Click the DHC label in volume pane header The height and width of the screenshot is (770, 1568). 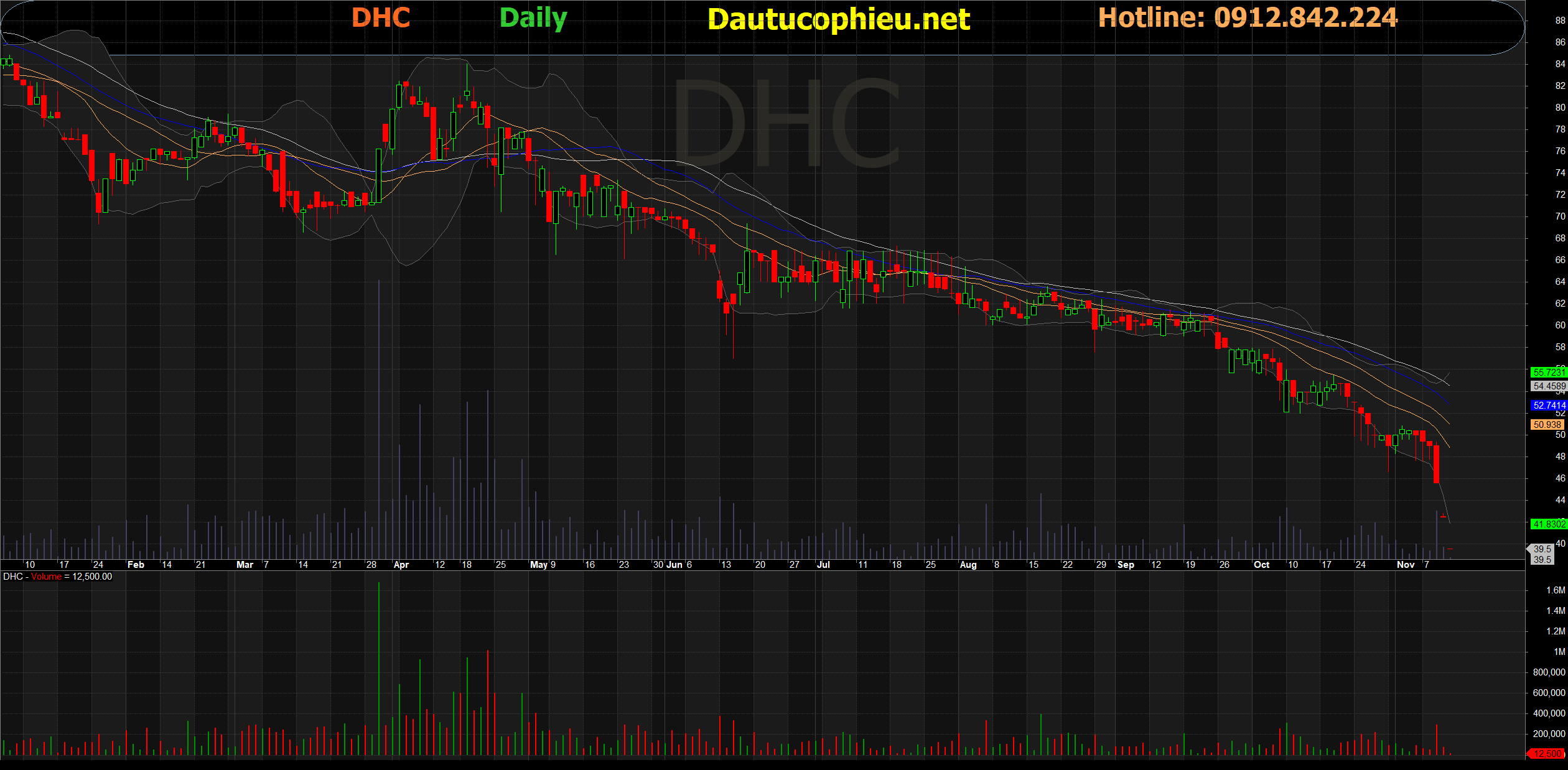(12, 577)
